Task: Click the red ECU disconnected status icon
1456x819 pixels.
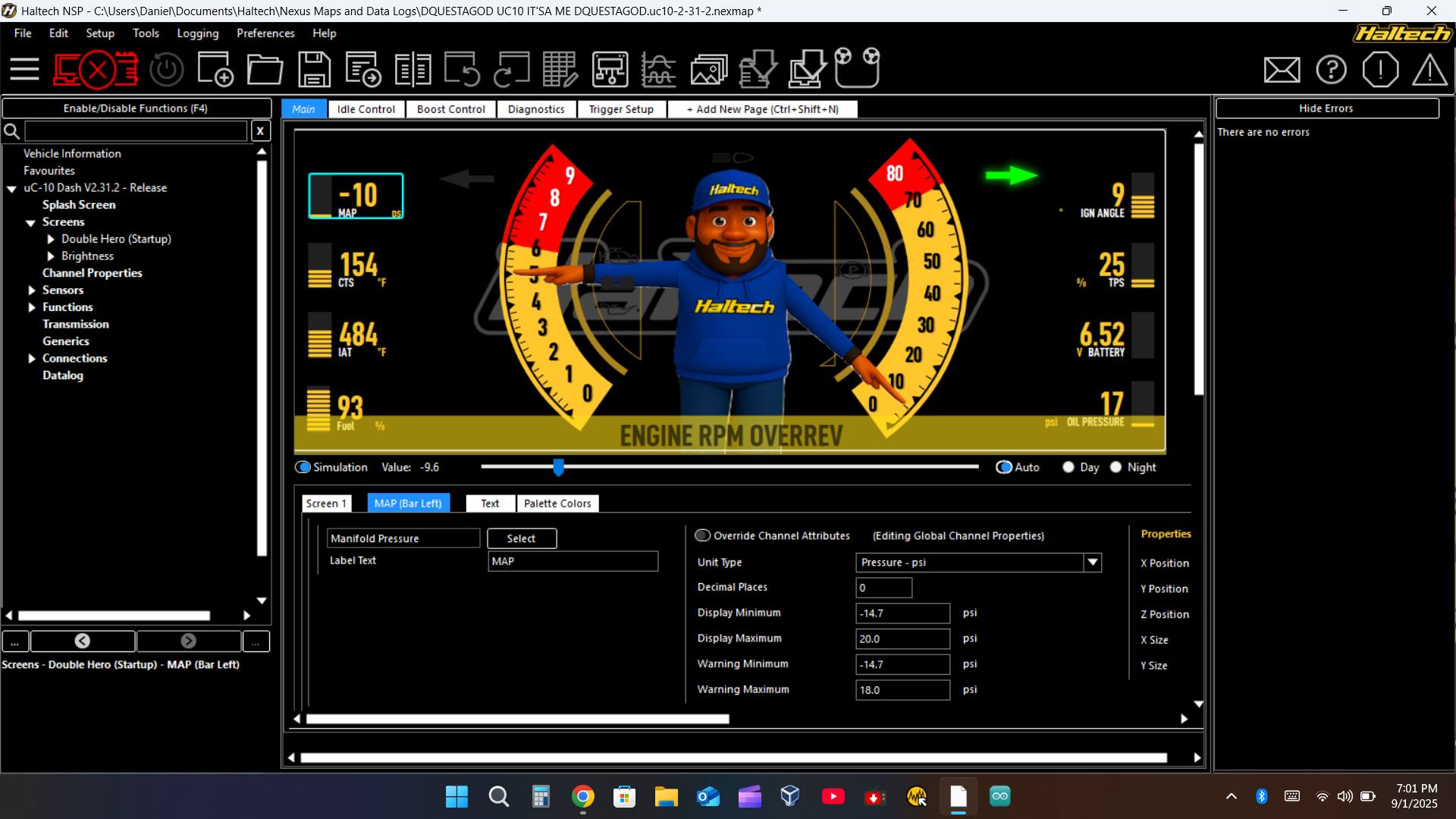Action: [96, 70]
